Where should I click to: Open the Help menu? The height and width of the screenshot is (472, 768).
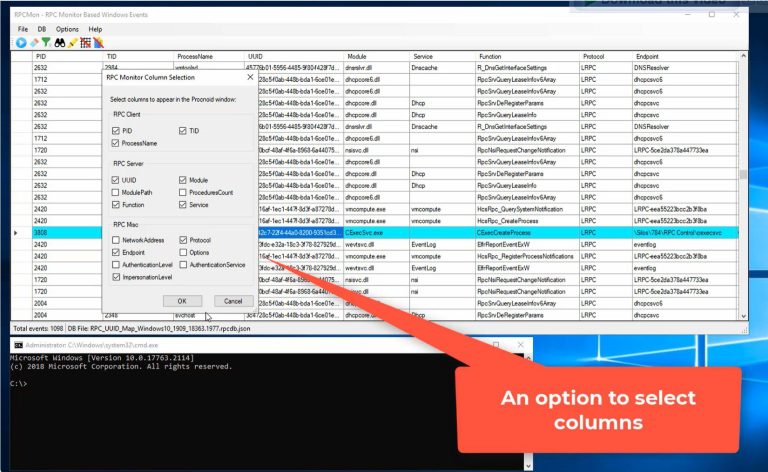pos(95,29)
